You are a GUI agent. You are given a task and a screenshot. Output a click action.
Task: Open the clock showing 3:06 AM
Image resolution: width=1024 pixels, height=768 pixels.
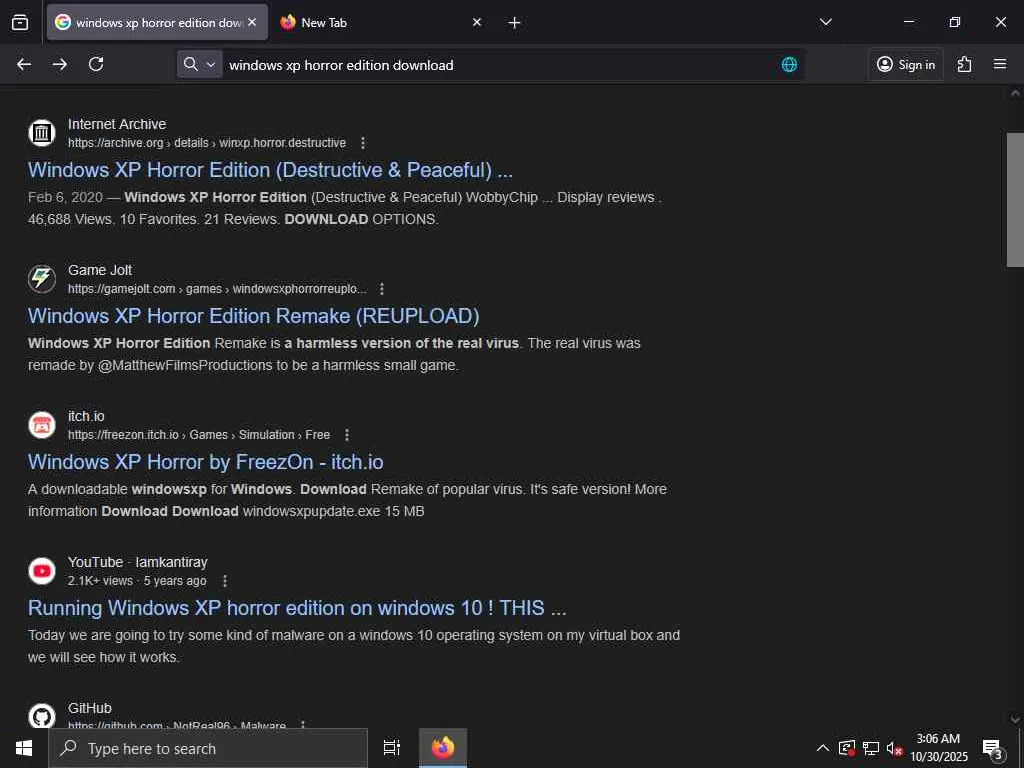tap(938, 748)
